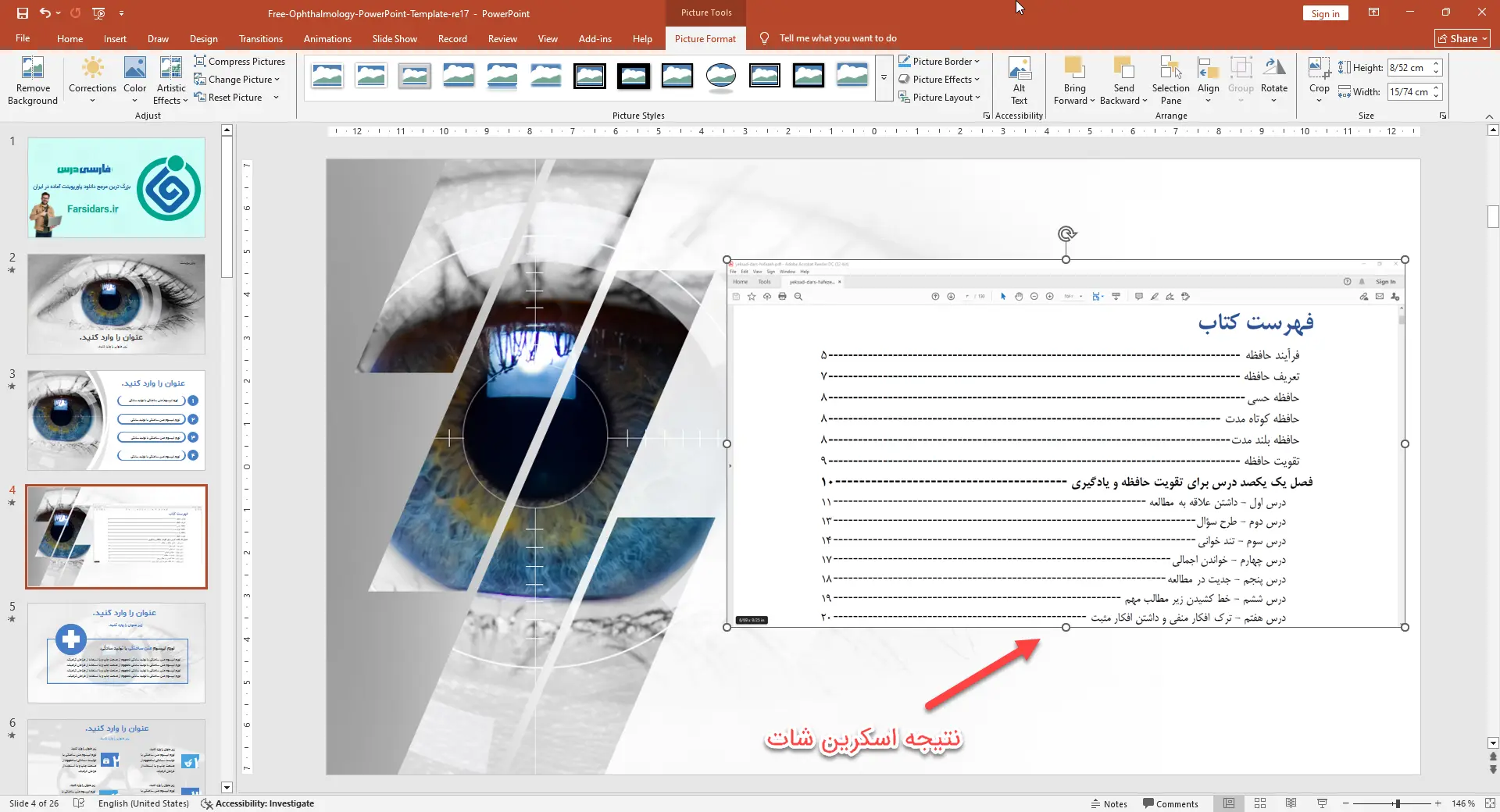Switch to Slide Sorter view
The image size is (1500, 812).
tap(1260, 803)
